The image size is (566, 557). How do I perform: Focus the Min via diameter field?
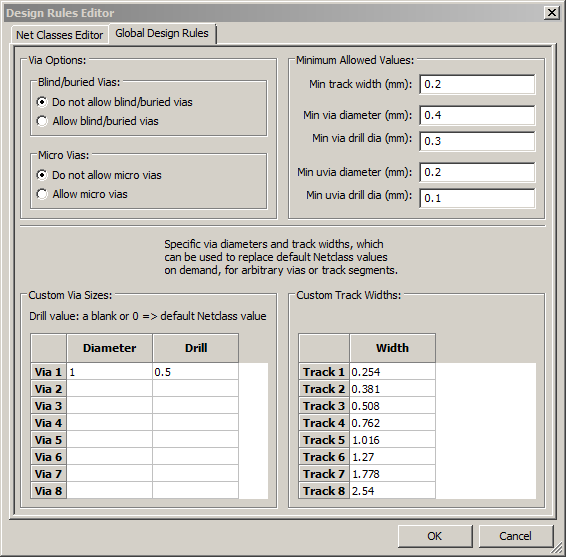(x=477, y=116)
